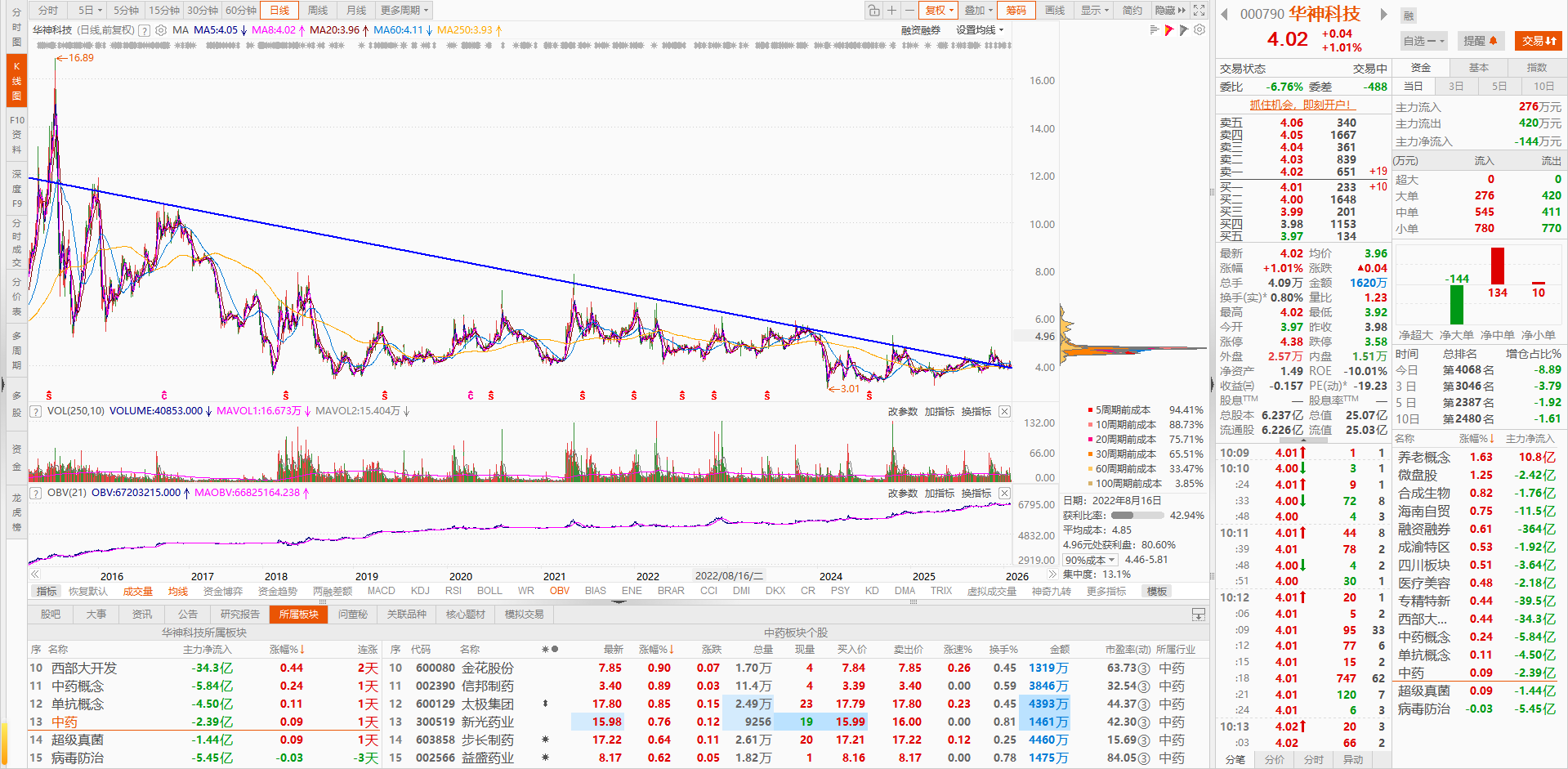Toggle the 模板 template button
The height and width of the screenshot is (769, 1568).
click(x=1157, y=591)
